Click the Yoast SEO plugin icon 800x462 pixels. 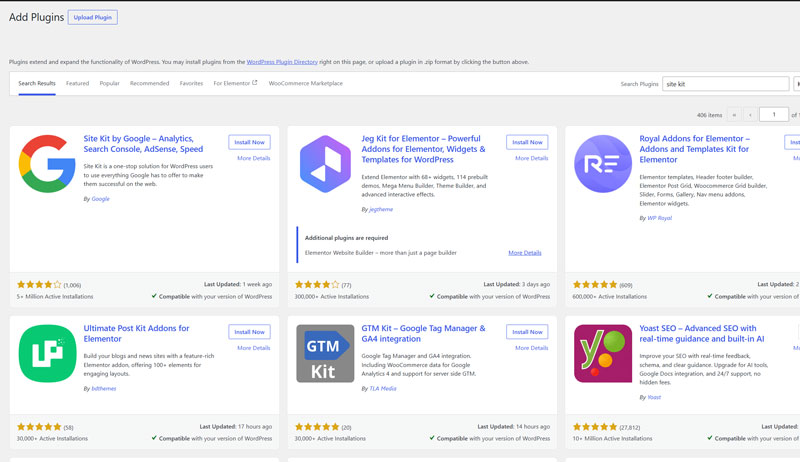[603, 353]
